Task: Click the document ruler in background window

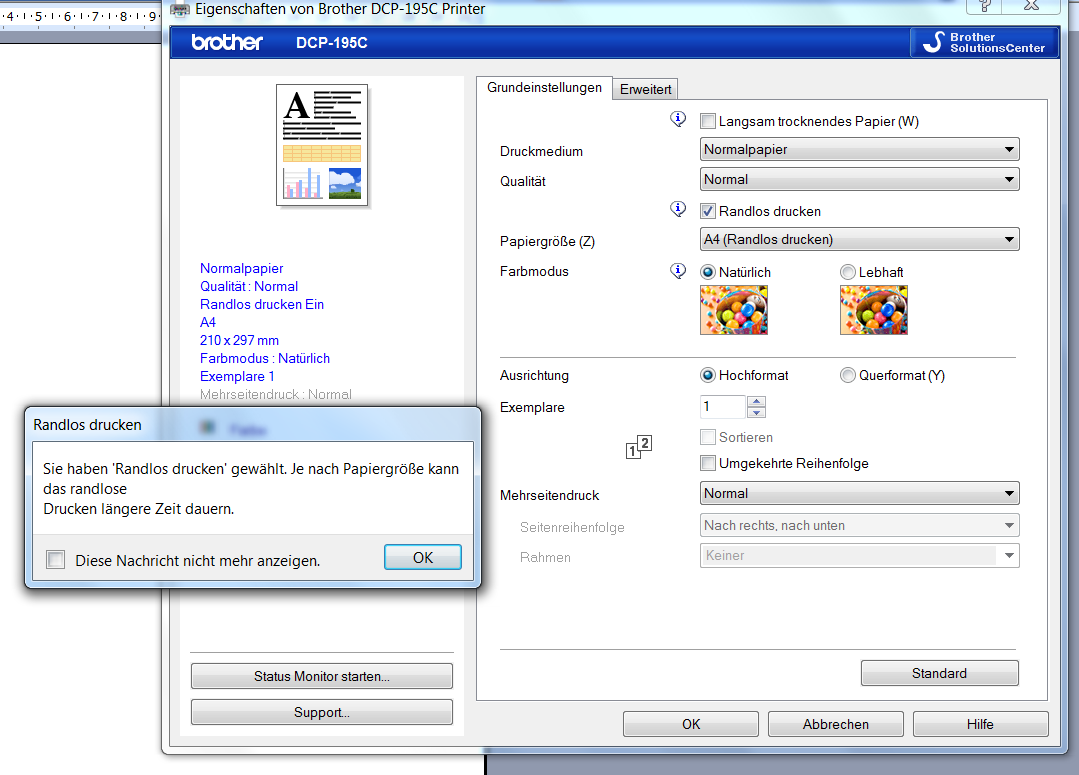Action: coord(81,16)
